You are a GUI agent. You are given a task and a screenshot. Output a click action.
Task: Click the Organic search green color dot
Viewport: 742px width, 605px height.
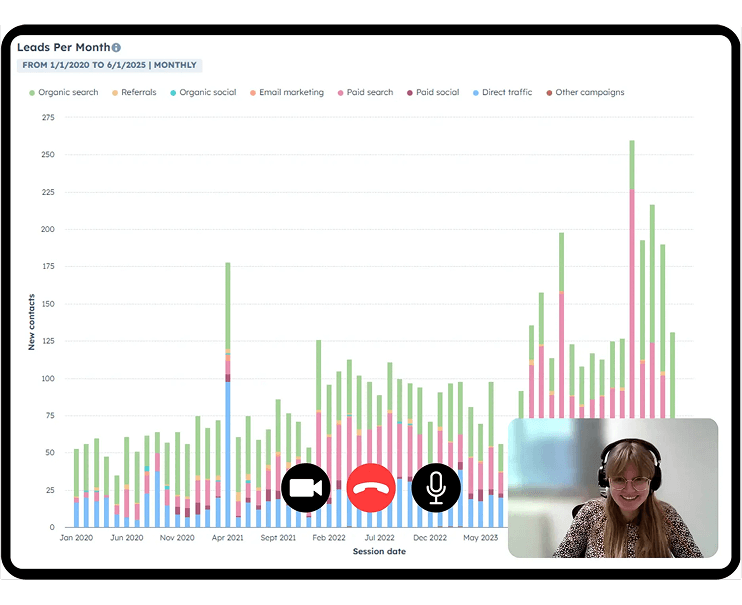pyautogui.click(x=31, y=92)
